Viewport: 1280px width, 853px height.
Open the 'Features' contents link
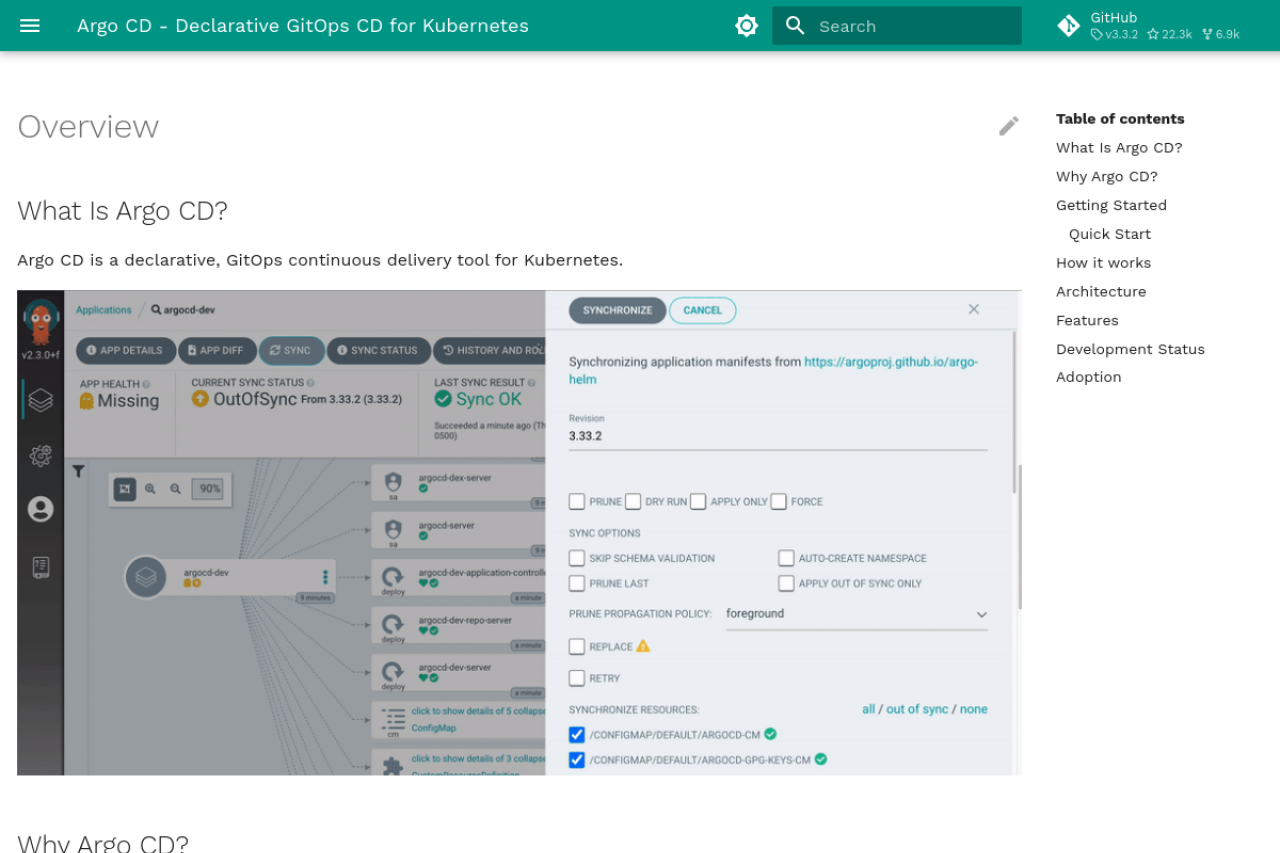click(x=1087, y=321)
